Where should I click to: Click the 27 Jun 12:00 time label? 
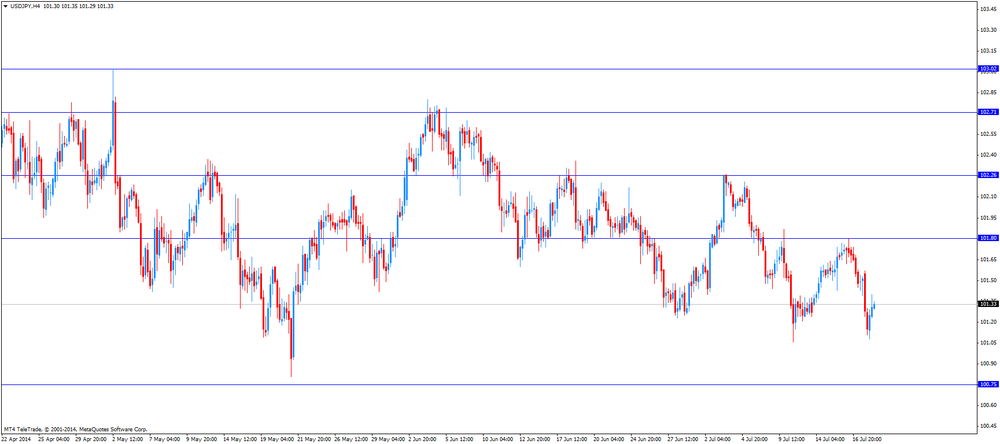tap(684, 439)
